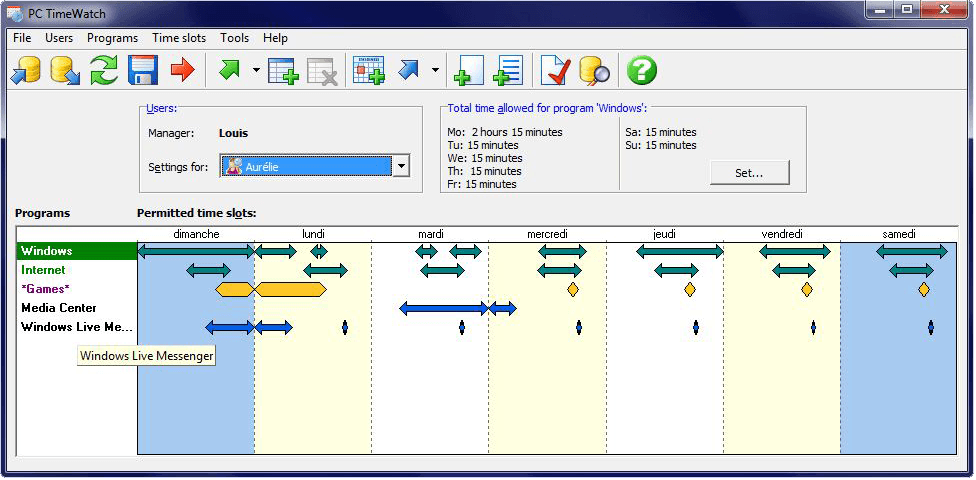The height and width of the screenshot is (480, 976).
Task: Click the calendar with green plus icon
Action: coord(368,71)
